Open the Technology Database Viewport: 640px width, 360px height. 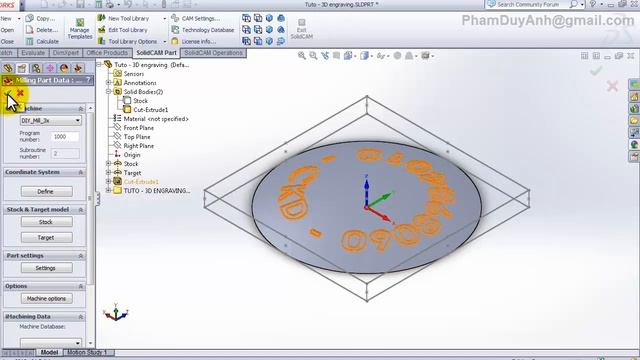coord(203,30)
